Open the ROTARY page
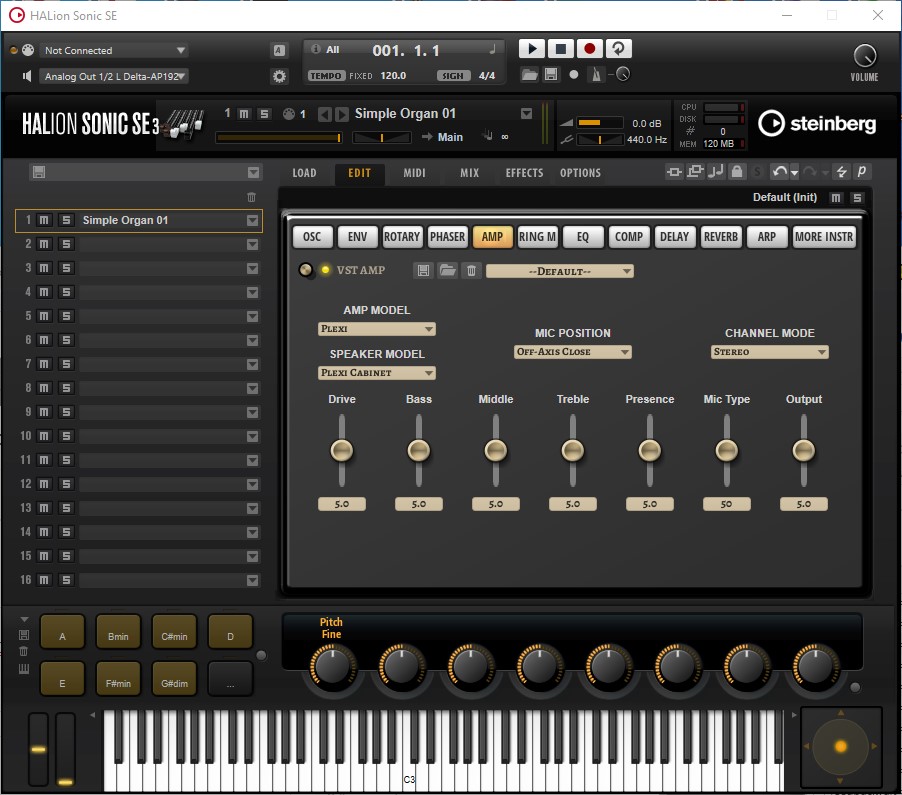Screen dimensions: 902x795 (x=402, y=237)
